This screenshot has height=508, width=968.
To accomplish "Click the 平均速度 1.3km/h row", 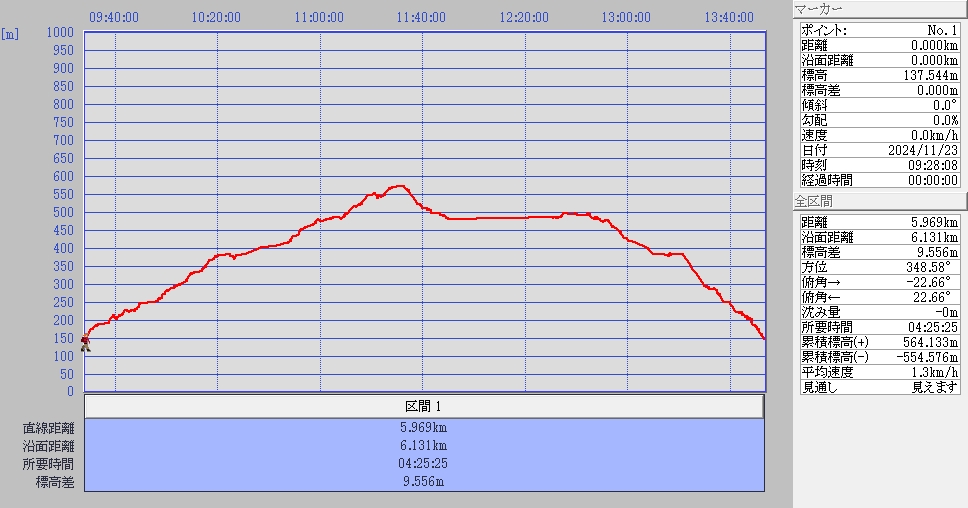I will pyautogui.click(x=880, y=372).
